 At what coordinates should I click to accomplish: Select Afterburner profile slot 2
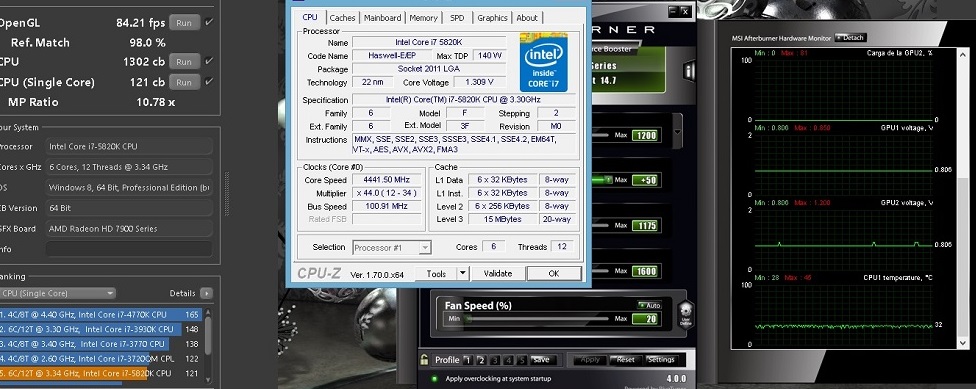click(481, 360)
